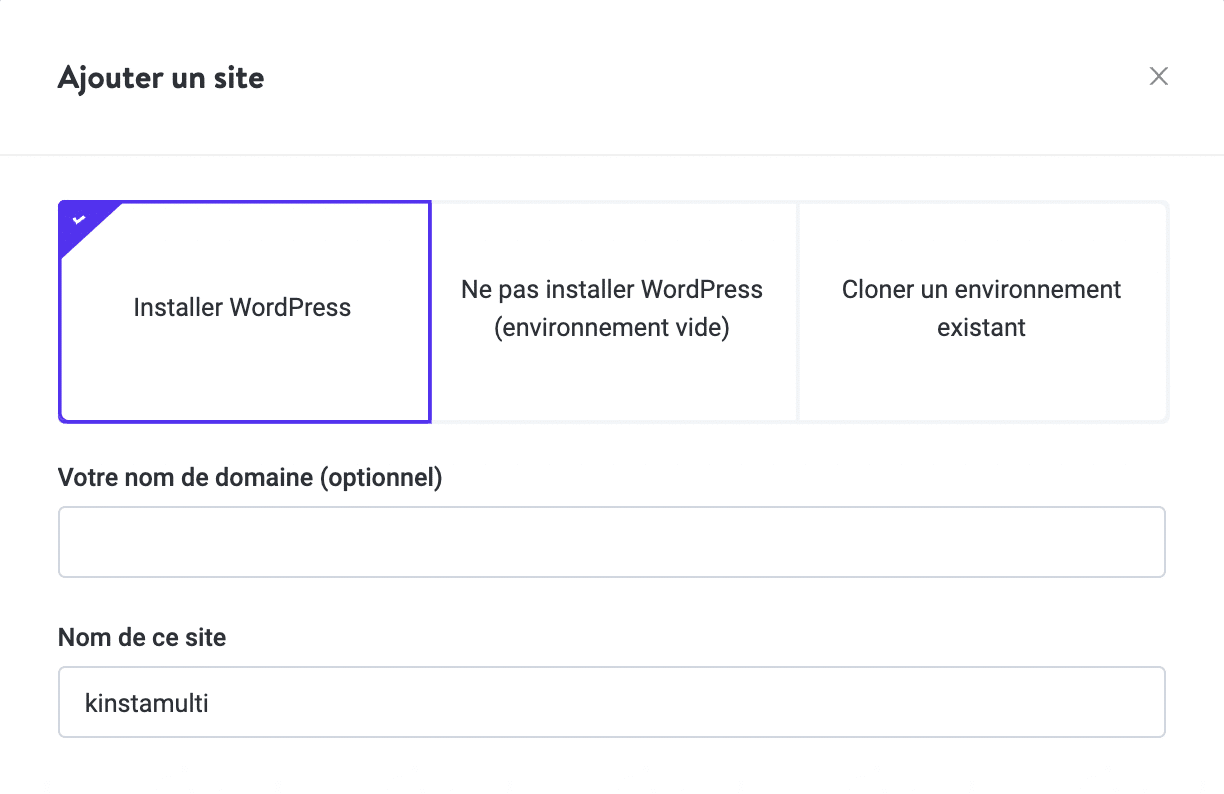Image resolution: width=1224 pixels, height=794 pixels.
Task: Select the checkmark icon on Installer WordPress
Action: click(77, 218)
